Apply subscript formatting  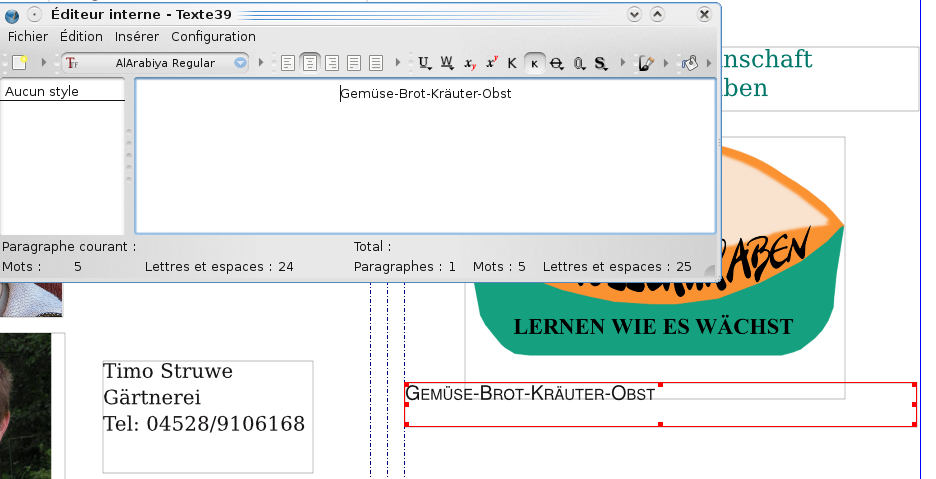[469, 63]
